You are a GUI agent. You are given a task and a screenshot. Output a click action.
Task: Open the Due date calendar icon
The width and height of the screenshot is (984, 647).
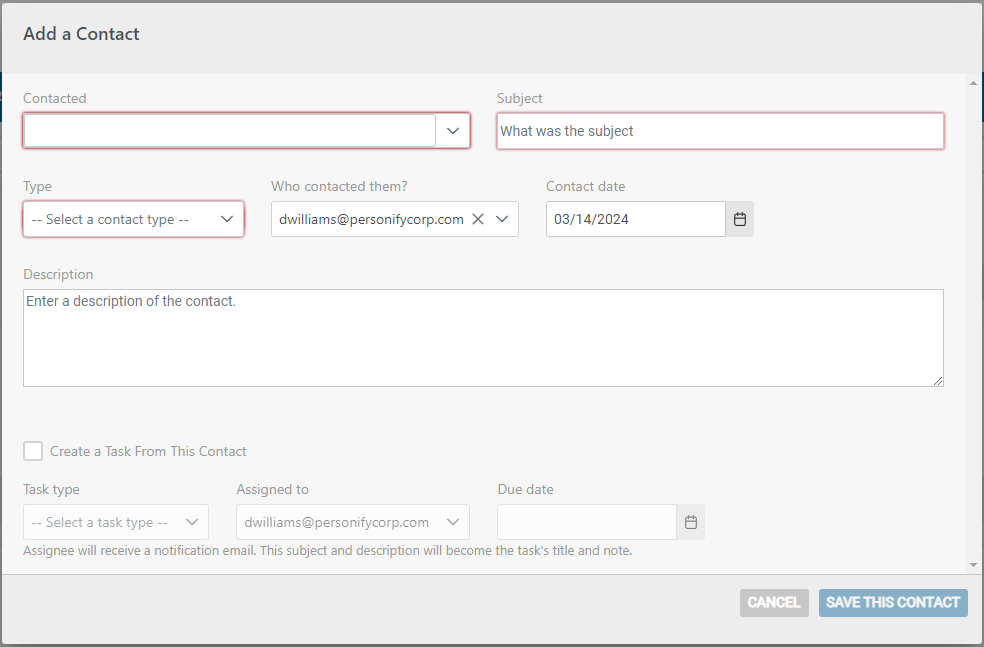691,522
